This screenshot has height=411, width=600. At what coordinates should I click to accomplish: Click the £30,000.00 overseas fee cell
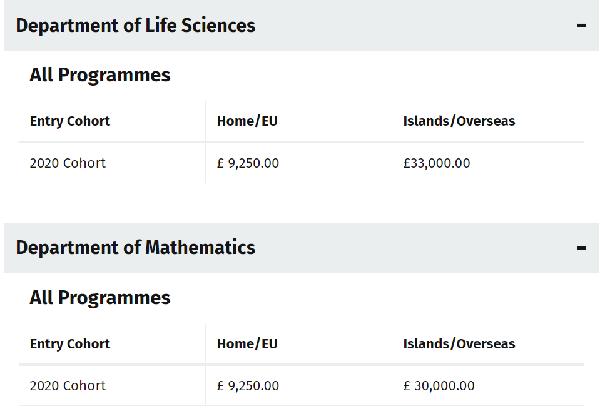click(x=439, y=385)
